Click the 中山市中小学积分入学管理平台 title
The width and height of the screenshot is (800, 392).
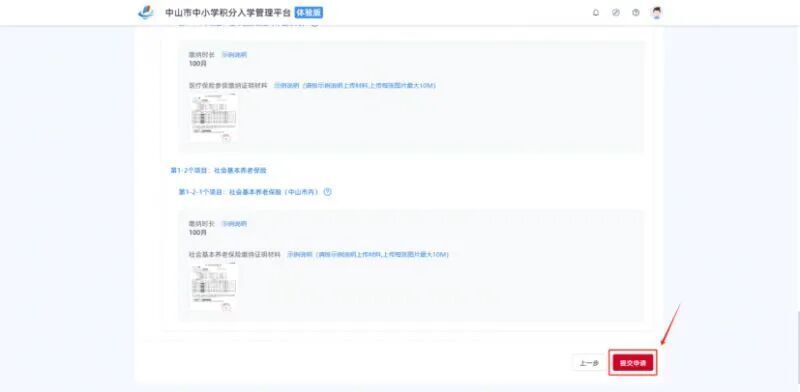coord(228,13)
